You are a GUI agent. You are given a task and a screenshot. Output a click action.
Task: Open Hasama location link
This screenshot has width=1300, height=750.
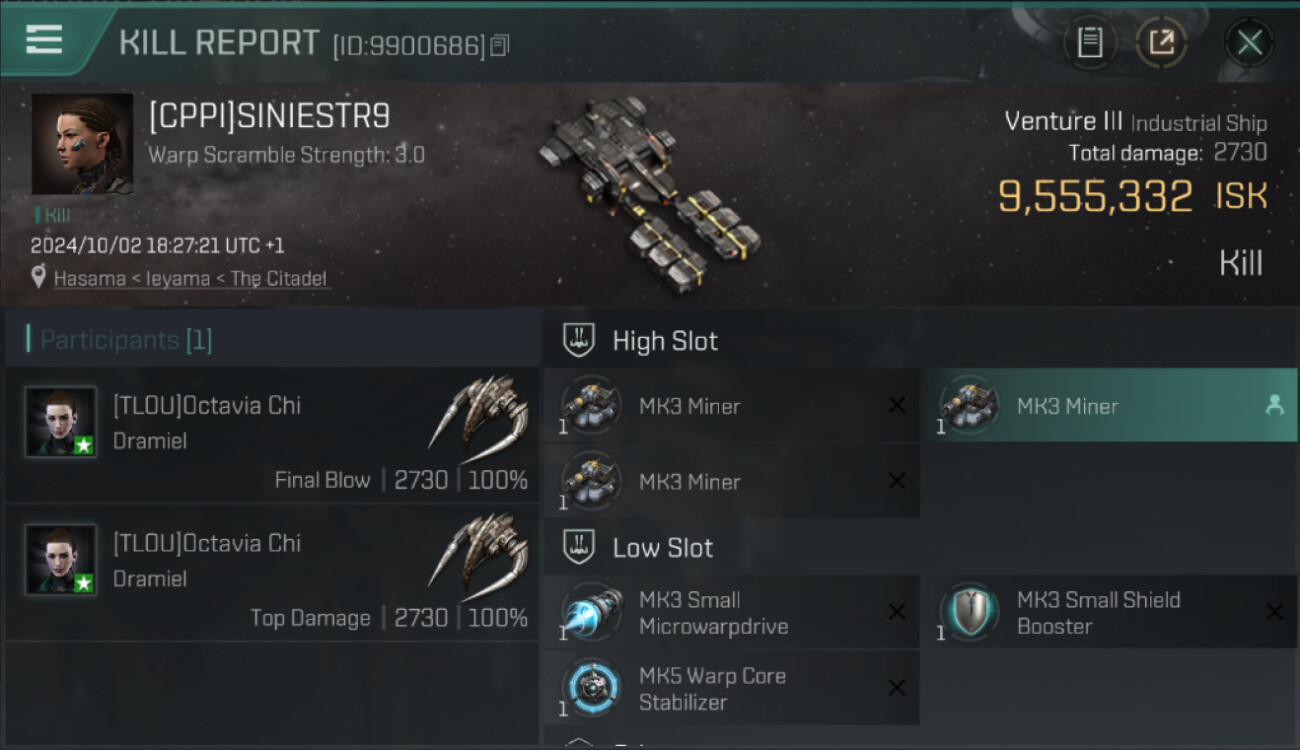89,279
